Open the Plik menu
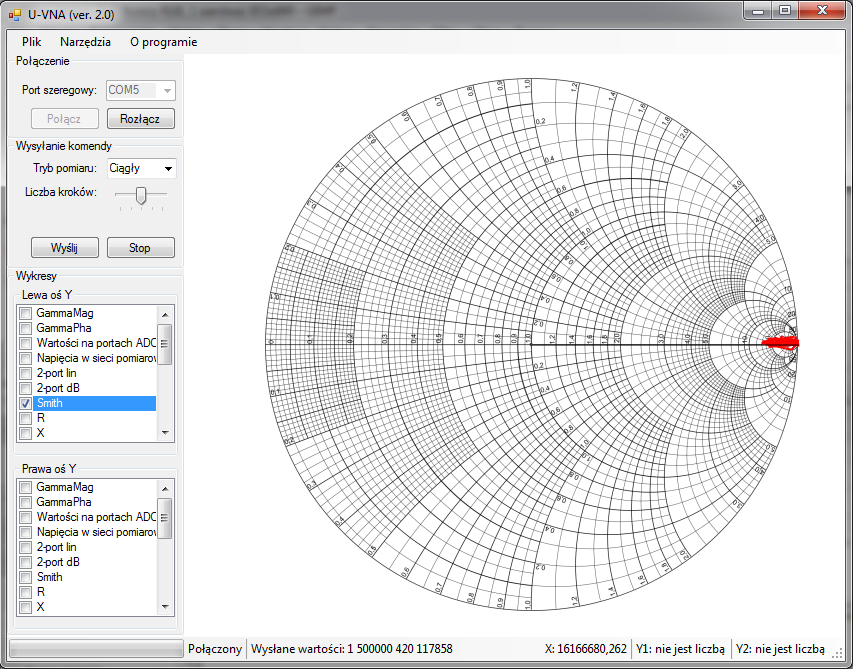Image resolution: width=853 pixels, height=669 pixels. [31, 42]
